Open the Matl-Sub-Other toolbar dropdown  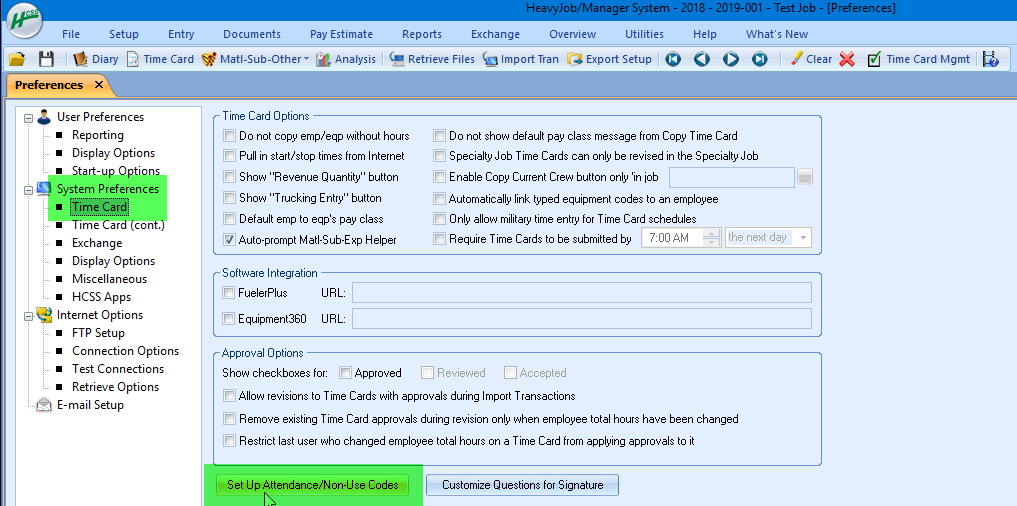(255, 59)
